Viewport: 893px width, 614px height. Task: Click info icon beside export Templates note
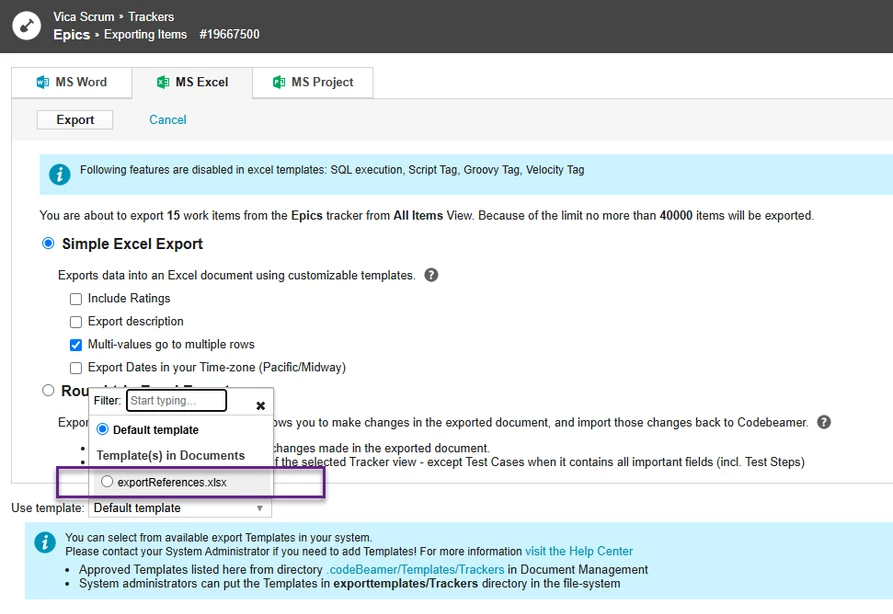45,542
